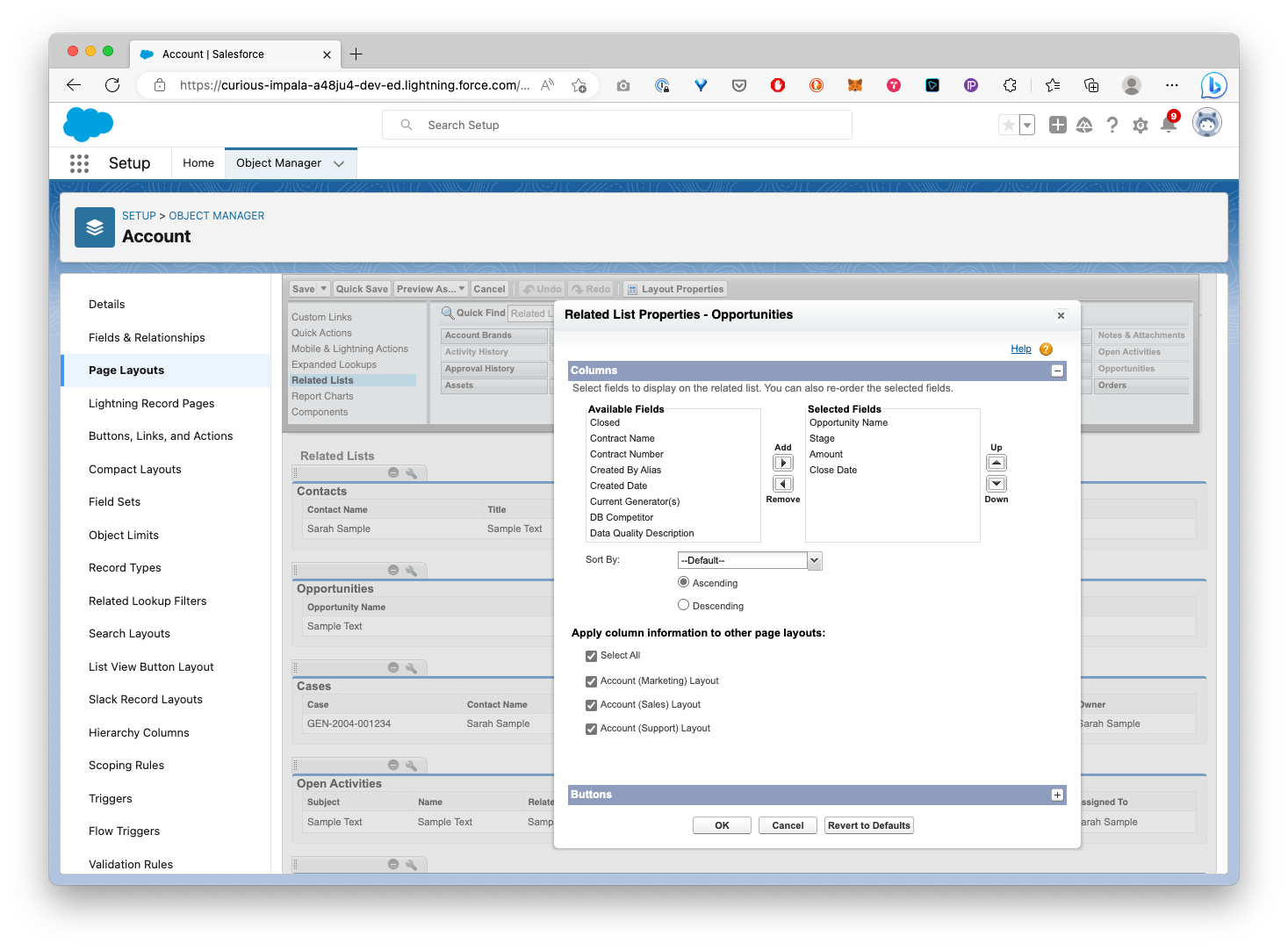The width and height of the screenshot is (1288, 950).
Task: Open the Favorites list dropdown
Action: [x=1027, y=126]
